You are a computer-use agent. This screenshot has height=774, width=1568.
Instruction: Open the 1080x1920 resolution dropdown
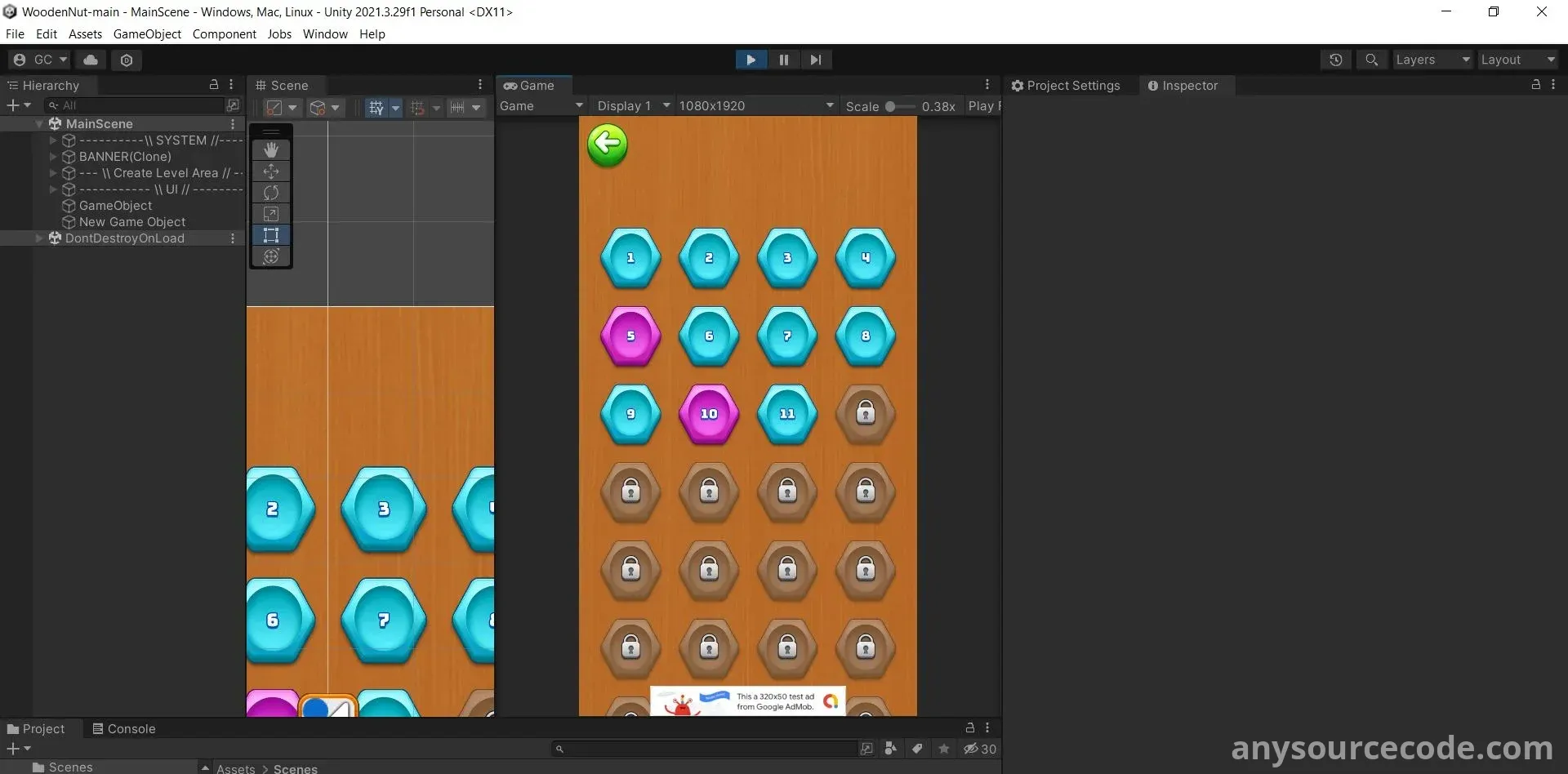[x=755, y=106]
